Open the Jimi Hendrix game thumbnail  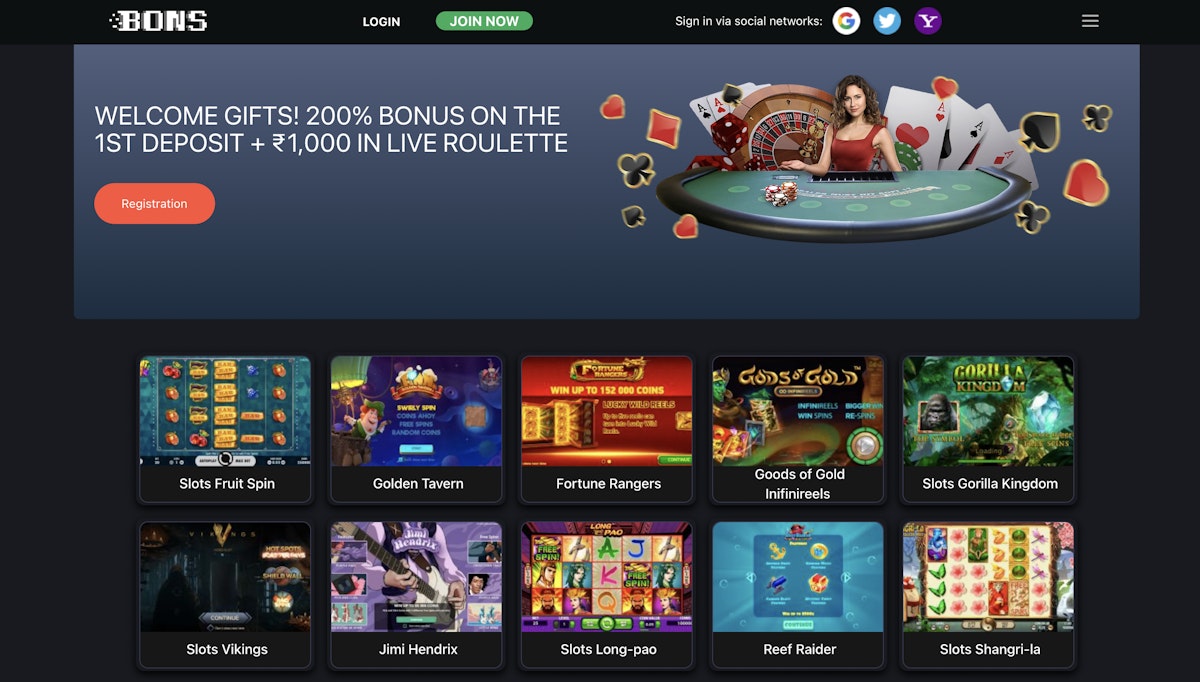[417, 577]
